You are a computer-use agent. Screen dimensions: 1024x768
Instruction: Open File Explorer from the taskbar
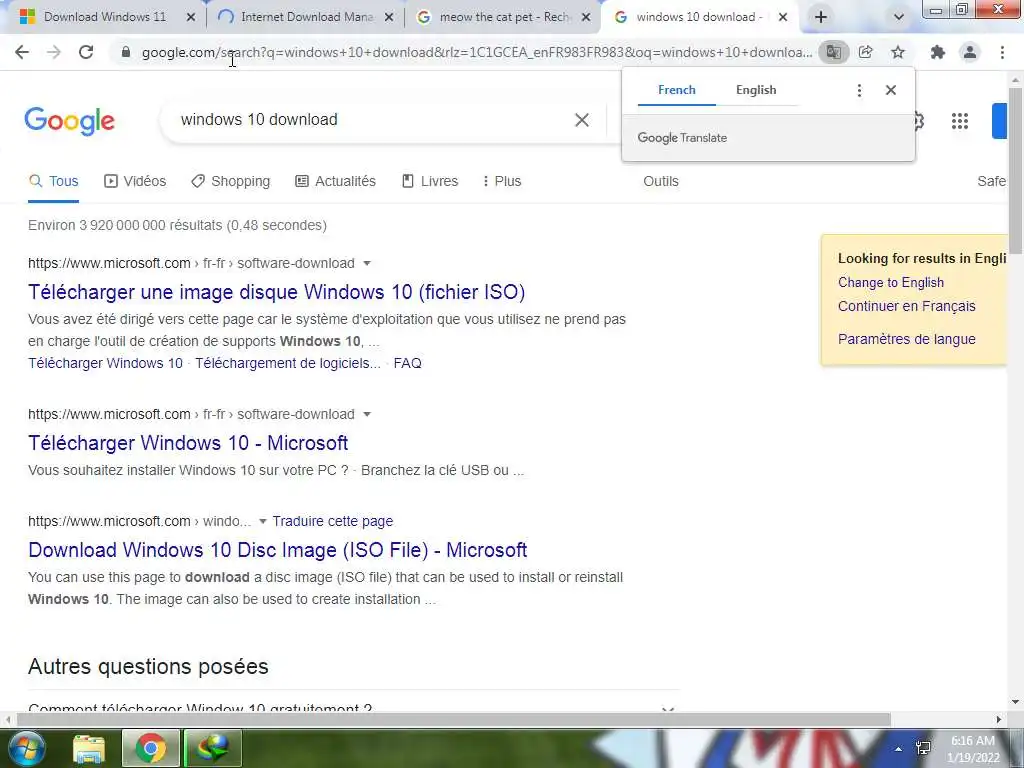tap(88, 749)
